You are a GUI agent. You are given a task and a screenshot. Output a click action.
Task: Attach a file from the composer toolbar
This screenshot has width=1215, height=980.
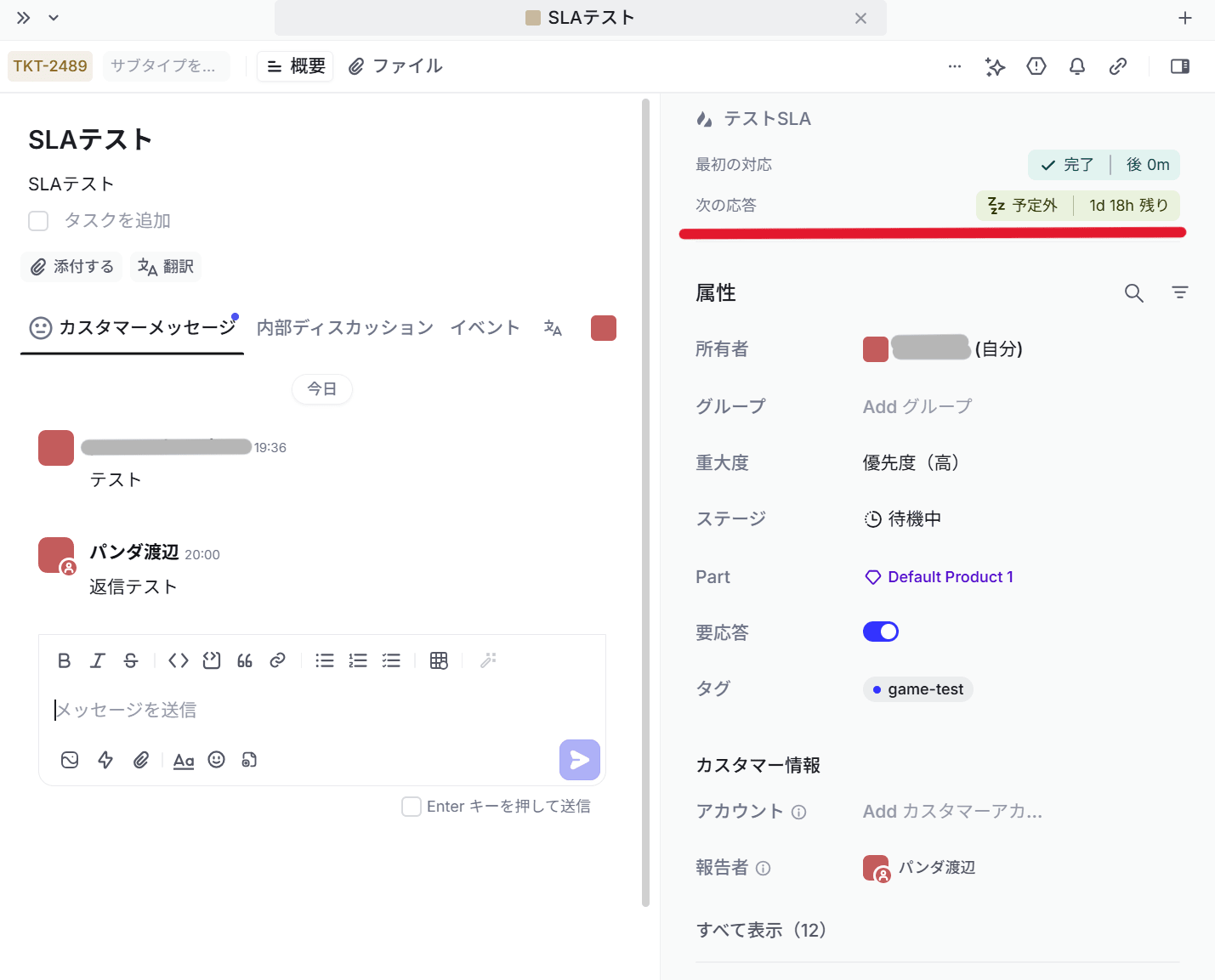coord(141,760)
